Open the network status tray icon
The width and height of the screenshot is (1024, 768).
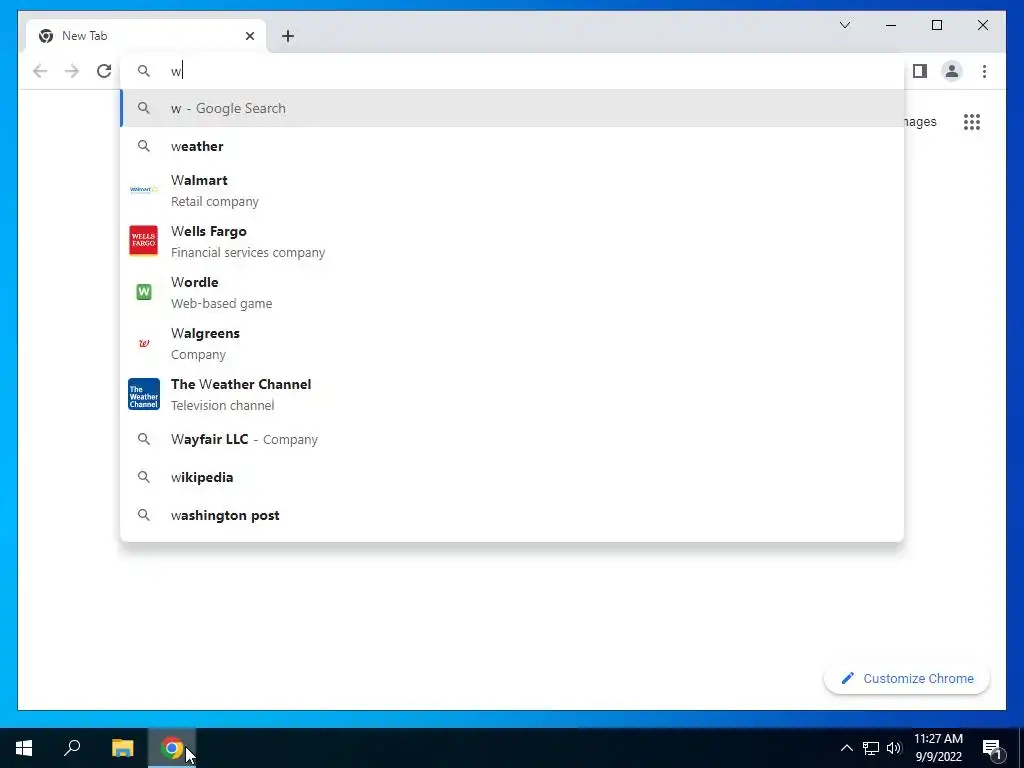(x=871, y=748)
